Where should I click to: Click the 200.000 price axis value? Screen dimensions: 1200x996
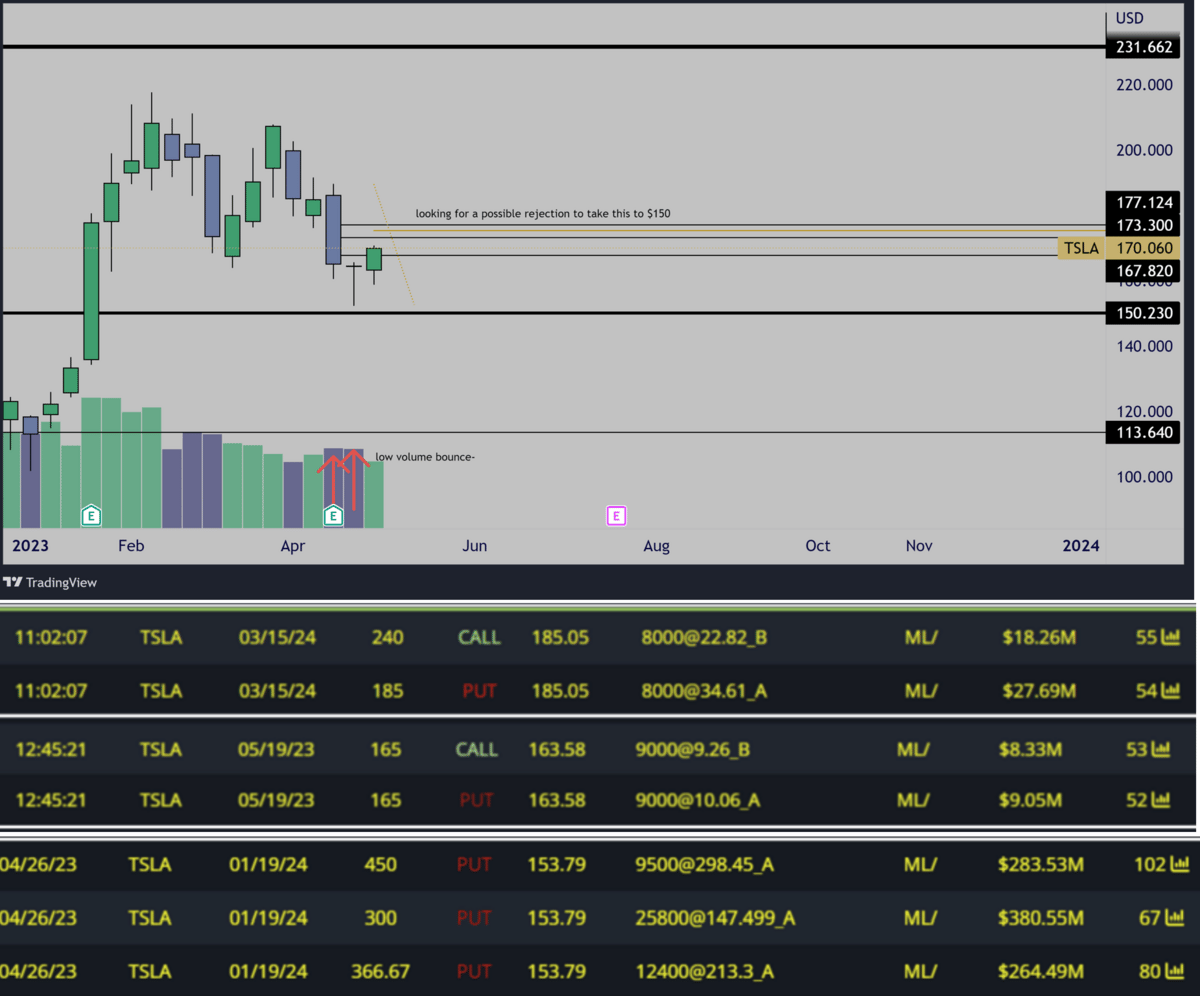pos(1144,150)
